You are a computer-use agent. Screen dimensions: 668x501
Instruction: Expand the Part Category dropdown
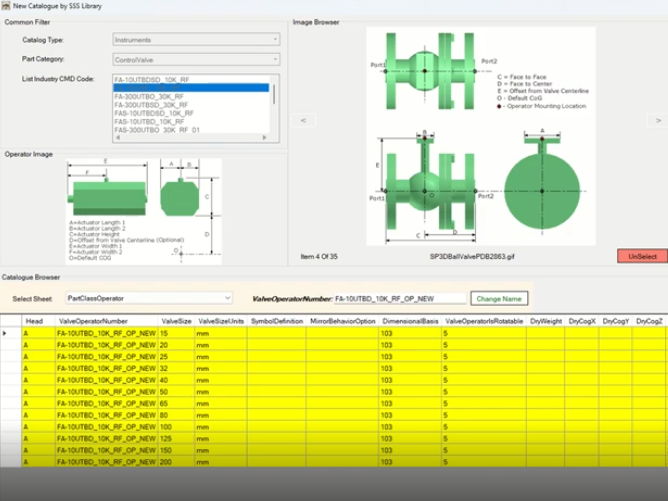194,59
